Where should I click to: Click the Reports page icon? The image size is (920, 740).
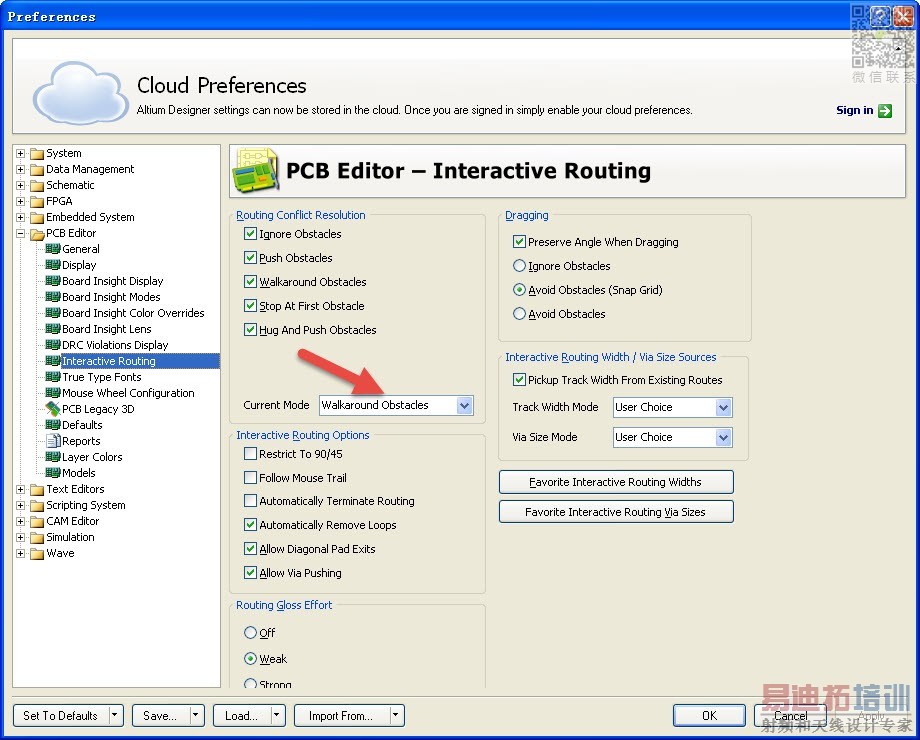54,441
